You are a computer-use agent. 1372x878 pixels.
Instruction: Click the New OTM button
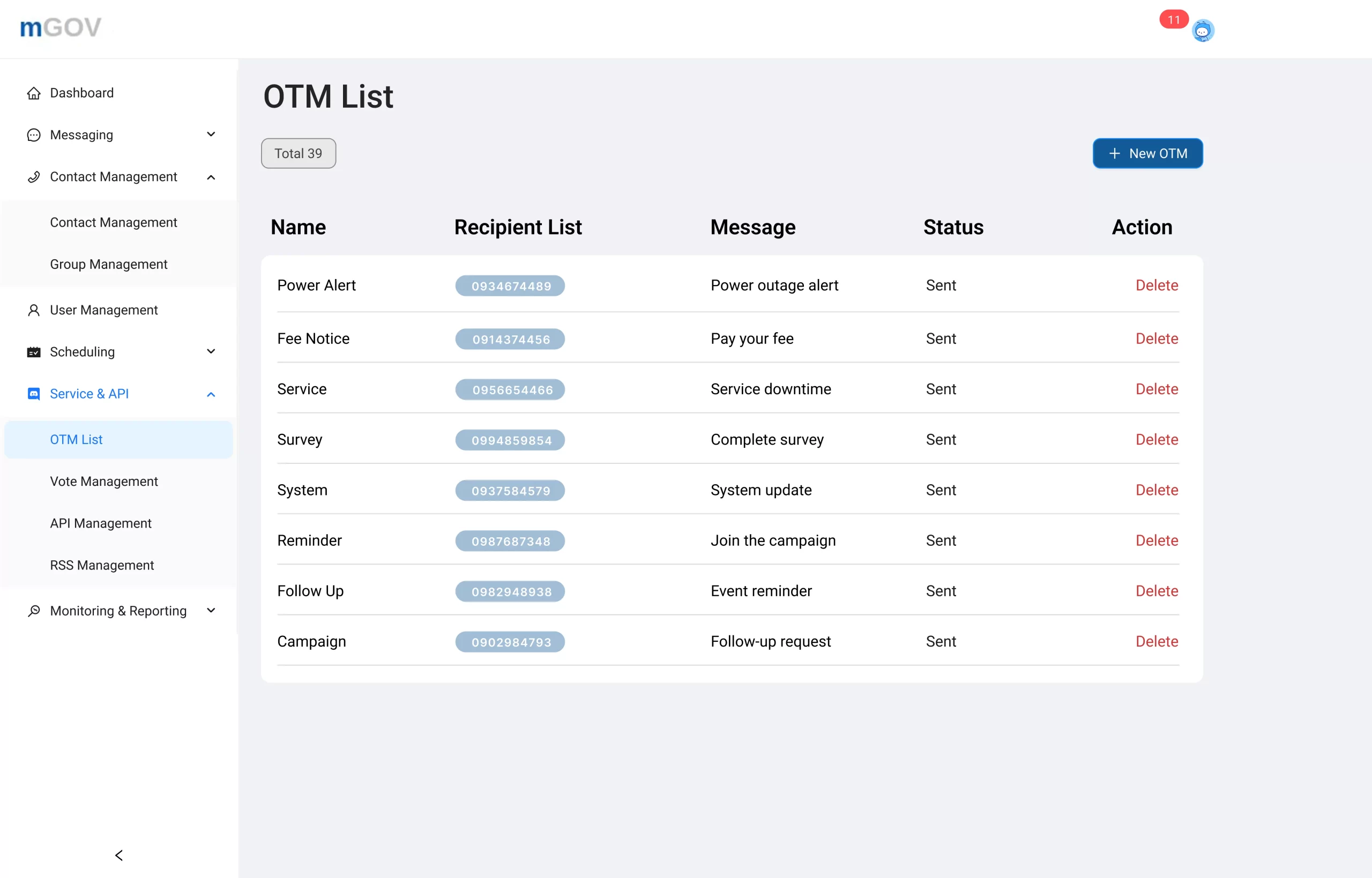(1147, 153)
